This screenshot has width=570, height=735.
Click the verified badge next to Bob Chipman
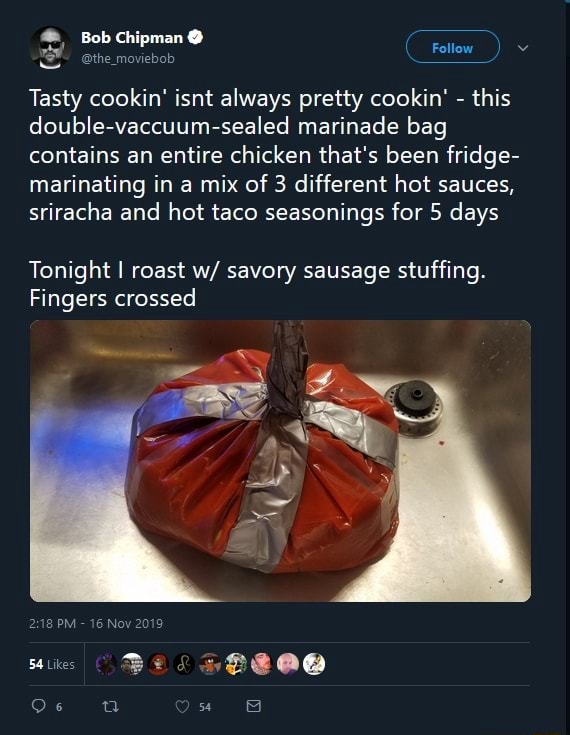click(x=195, y=37)
